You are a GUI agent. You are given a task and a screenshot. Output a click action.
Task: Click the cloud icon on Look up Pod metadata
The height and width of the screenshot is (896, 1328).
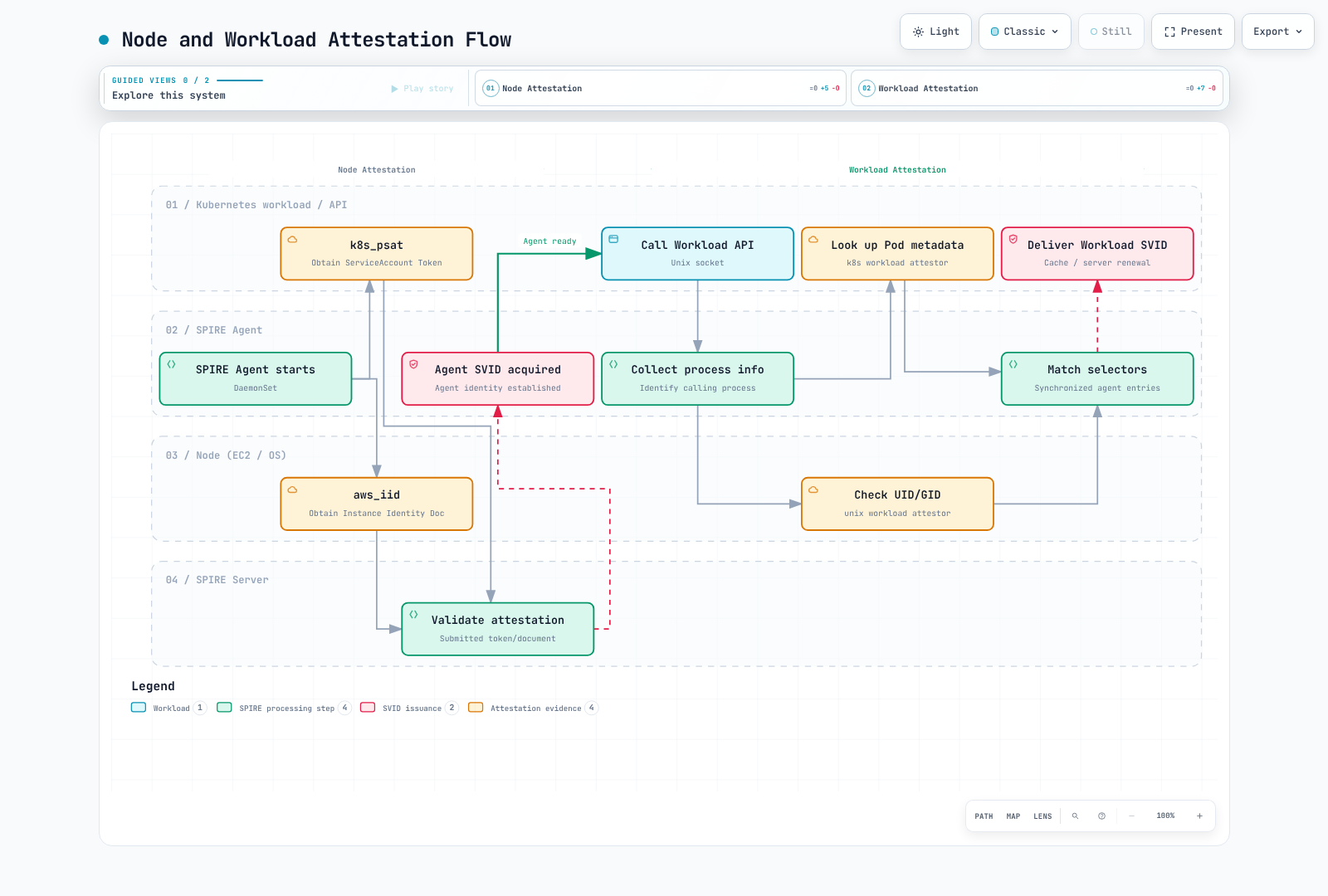(813, 239)
